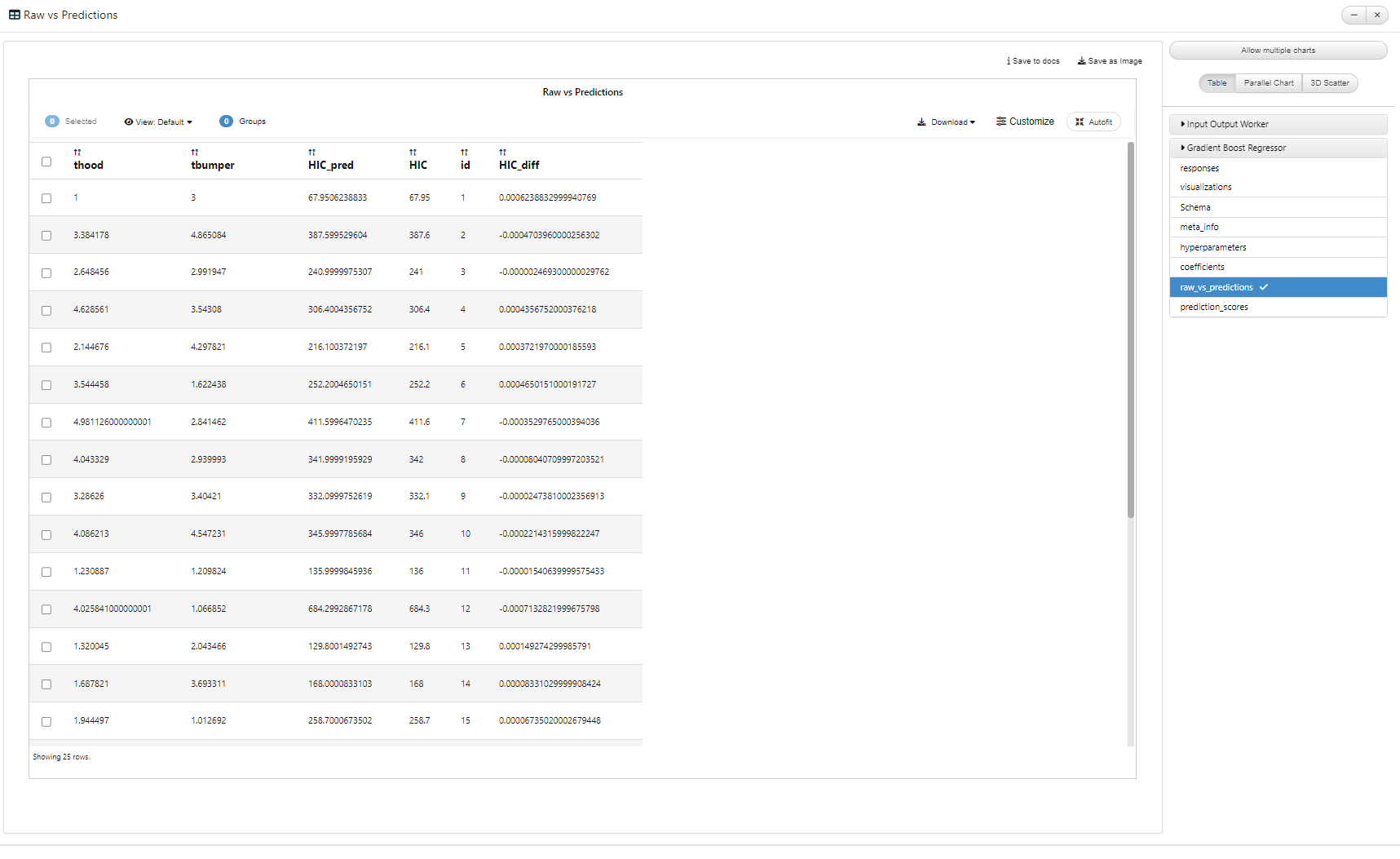Switch to the 3D Scatter tab
Image resolution: width=1400 pixels, height=859 pixels.
point(1329,83)
